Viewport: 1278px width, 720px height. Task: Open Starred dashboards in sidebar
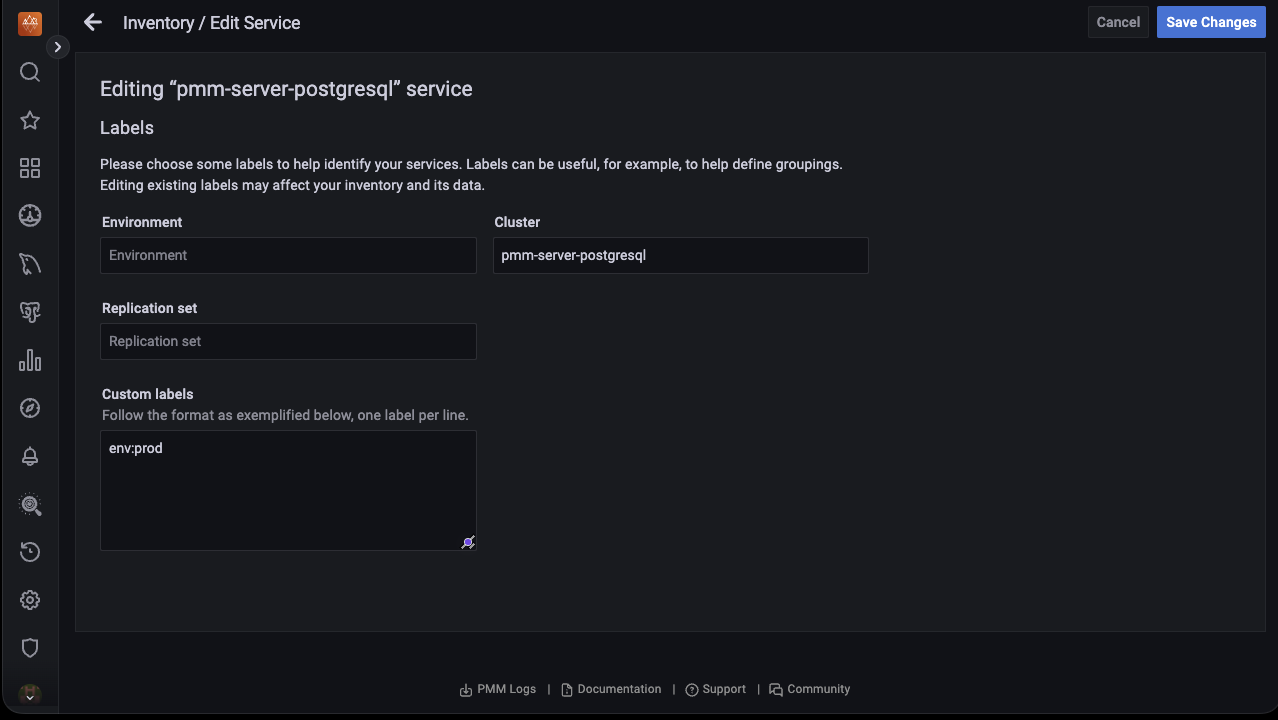coord(30,120)
